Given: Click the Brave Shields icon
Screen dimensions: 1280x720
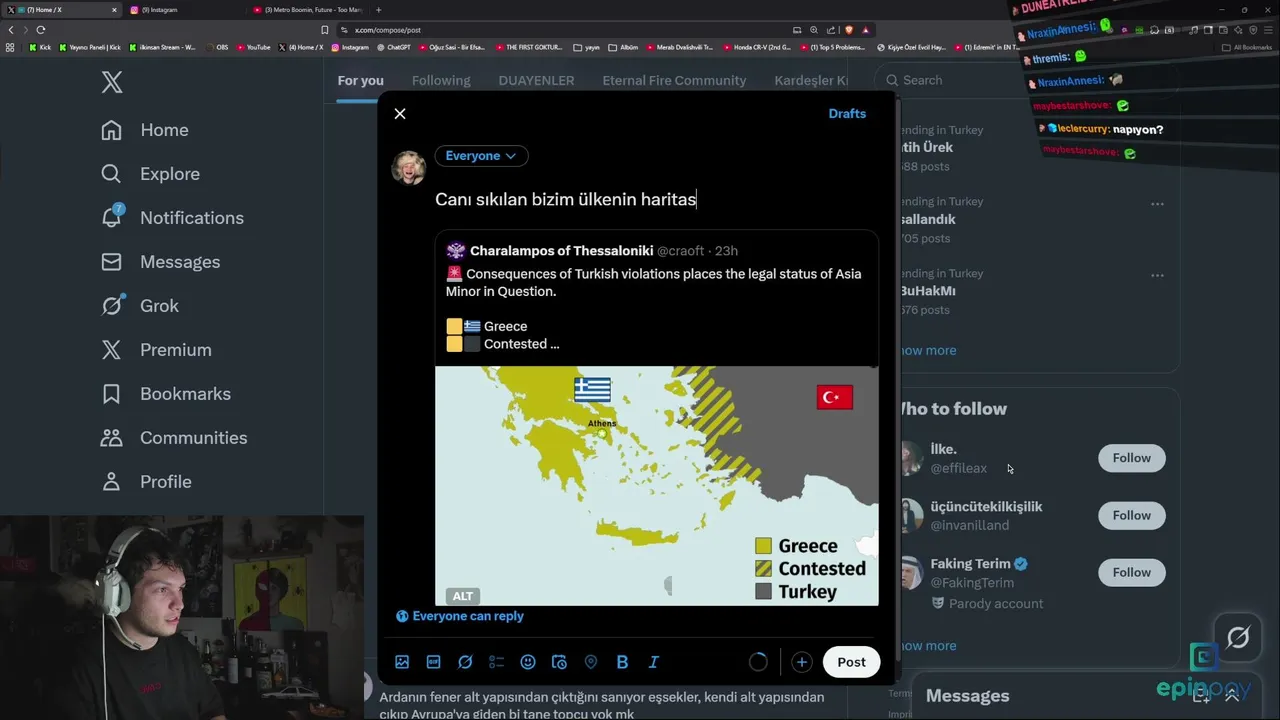Looking at the screenshot, I should [x=848, y=30].
